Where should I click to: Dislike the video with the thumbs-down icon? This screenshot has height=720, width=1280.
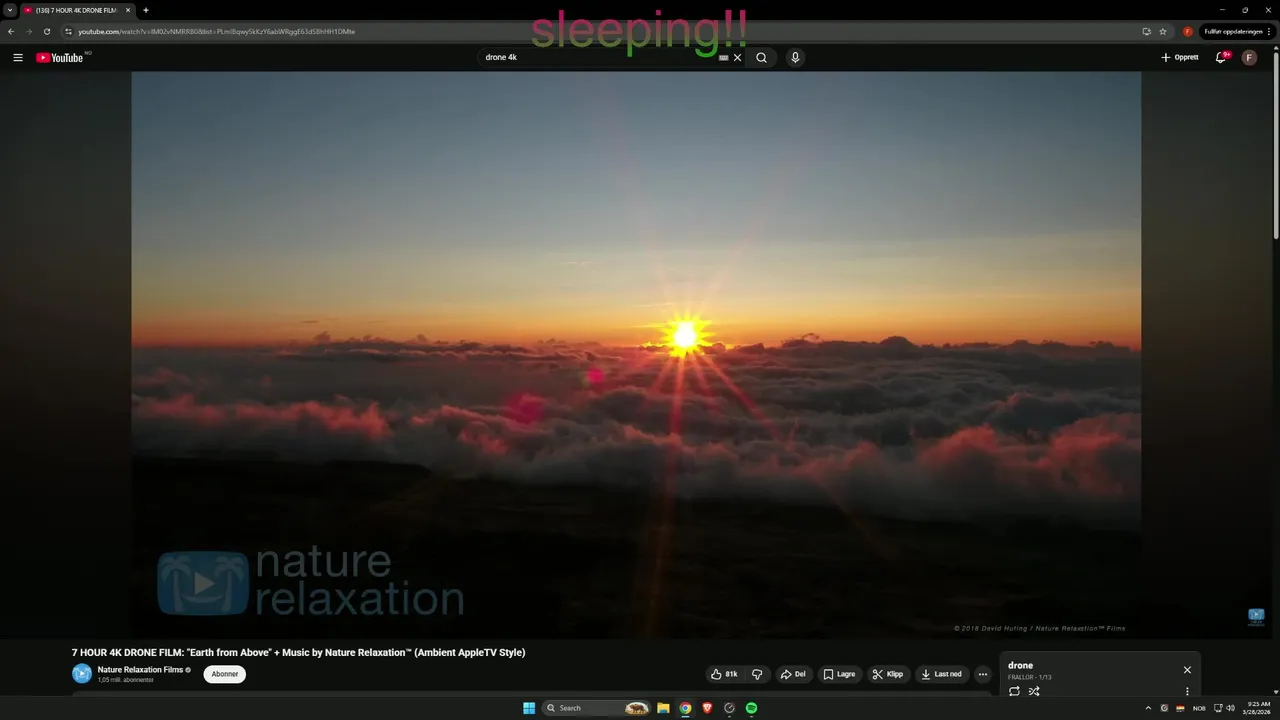pos(757,674)
